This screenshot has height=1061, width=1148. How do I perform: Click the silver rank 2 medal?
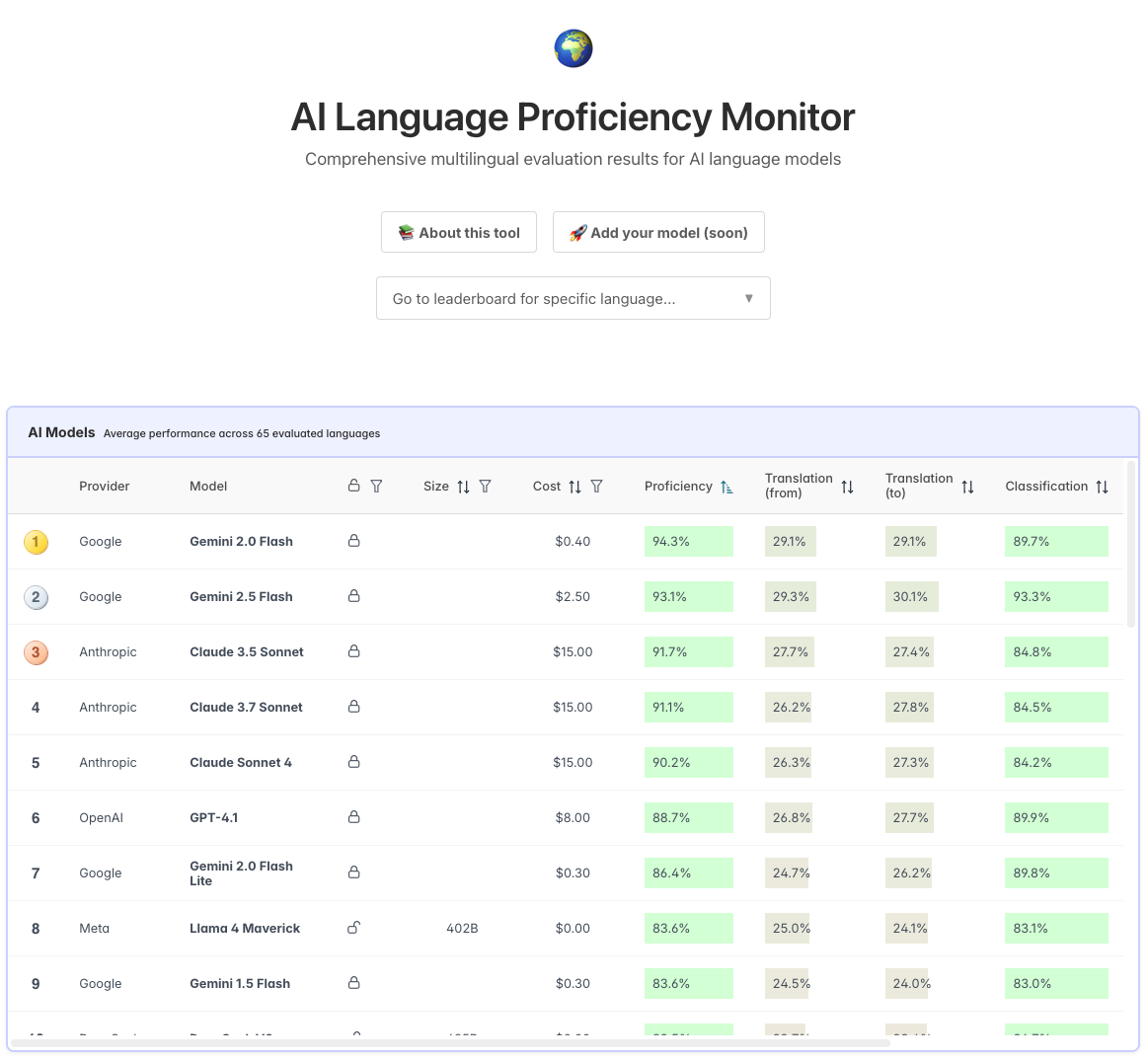coord(36,597)
